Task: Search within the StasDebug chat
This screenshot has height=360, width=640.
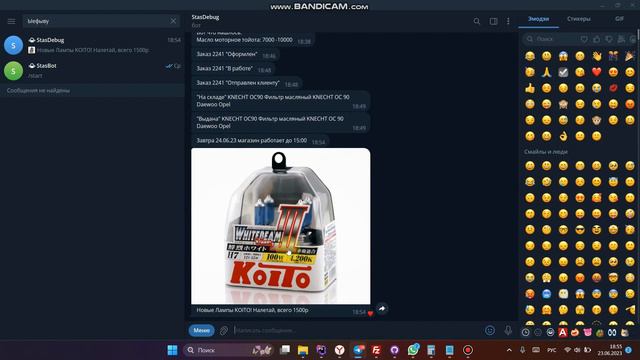Action: (x=477, y=21)
